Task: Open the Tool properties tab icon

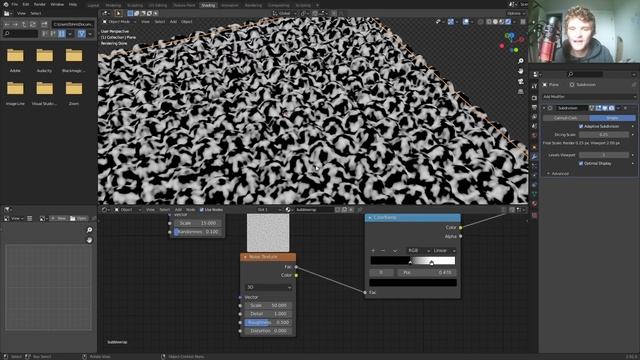Action: [534, 86]
